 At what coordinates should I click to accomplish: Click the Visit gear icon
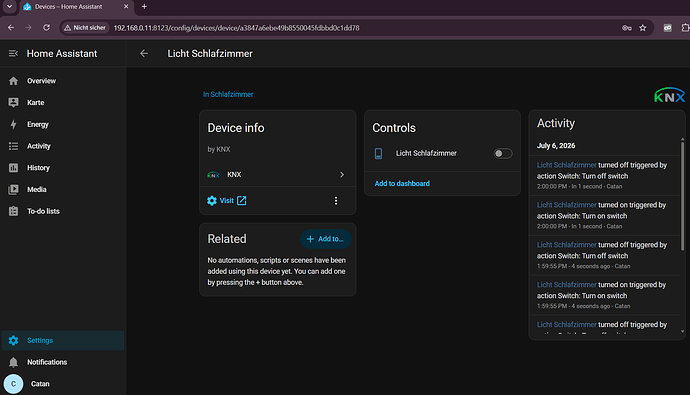212,201
